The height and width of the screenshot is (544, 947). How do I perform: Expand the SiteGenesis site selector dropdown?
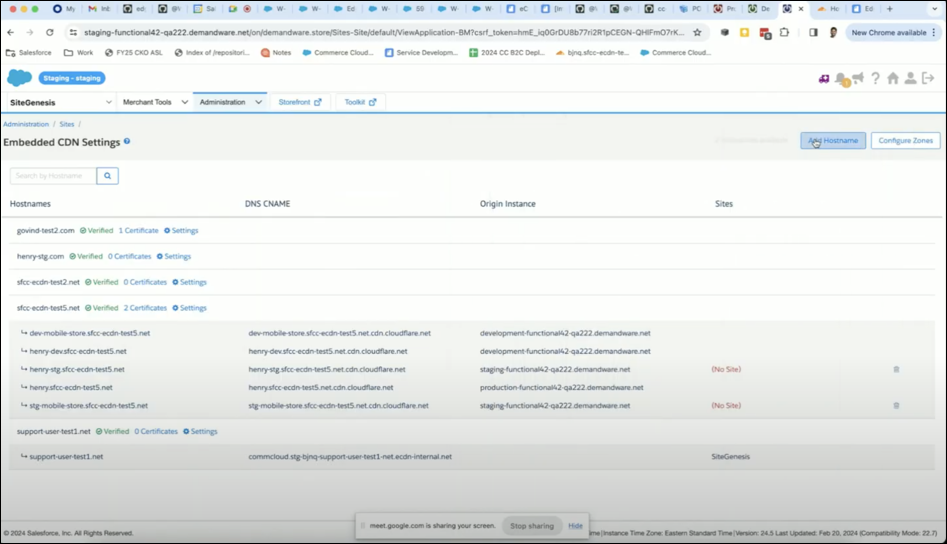point(60,103)
